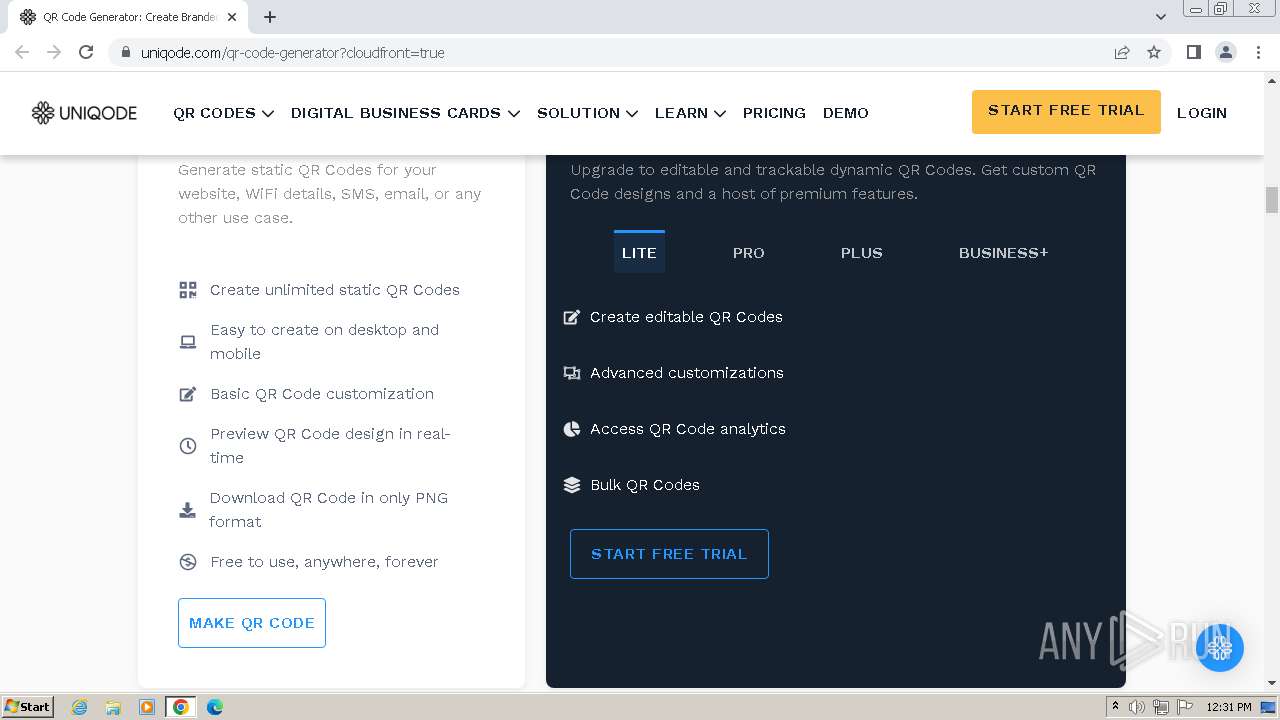Image resolution: width=1280 pixels, height=720 pixels.
Task: Reload the page with the refresh icon
Action: tap(86, 52)
